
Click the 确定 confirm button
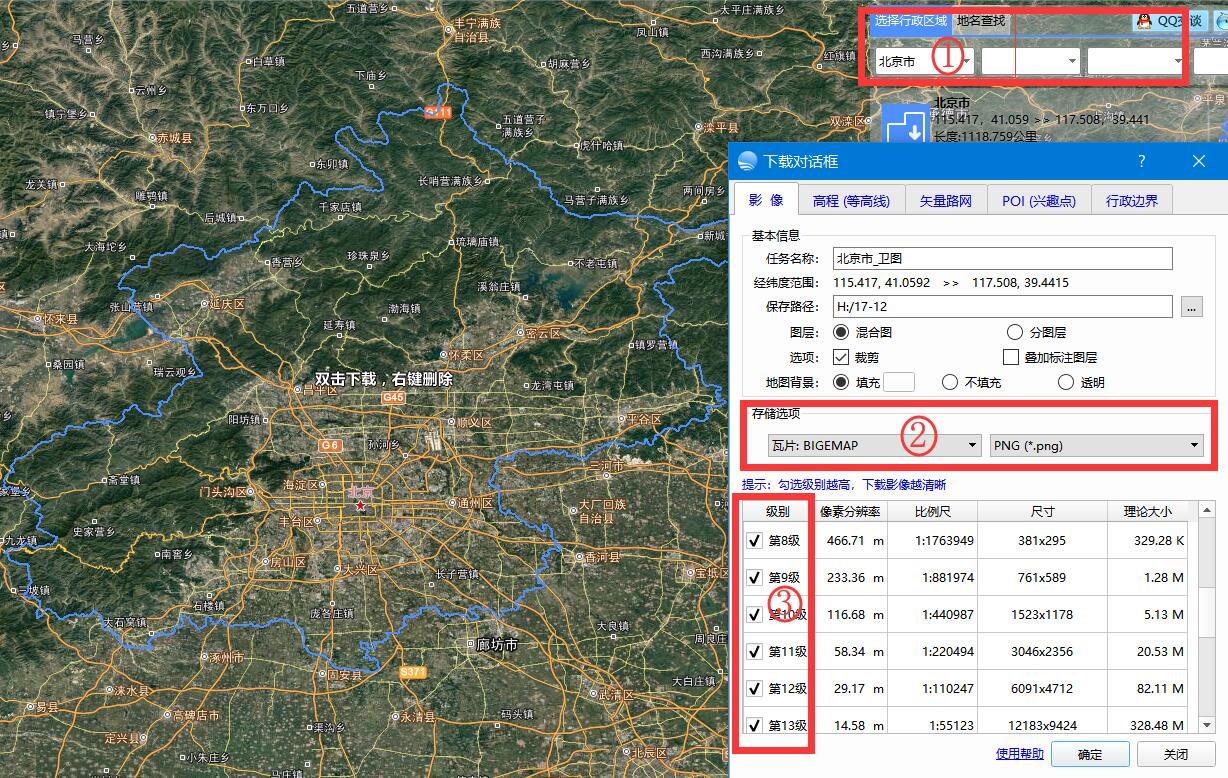point(1090,754)
